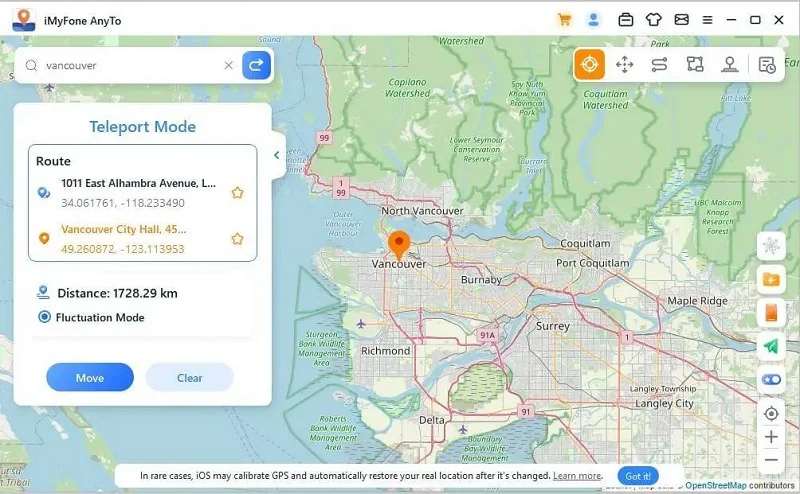Collapse the Teleport Mode side panel
The height and width of the screenshot is (494, 800).
[x=277, y=155]
